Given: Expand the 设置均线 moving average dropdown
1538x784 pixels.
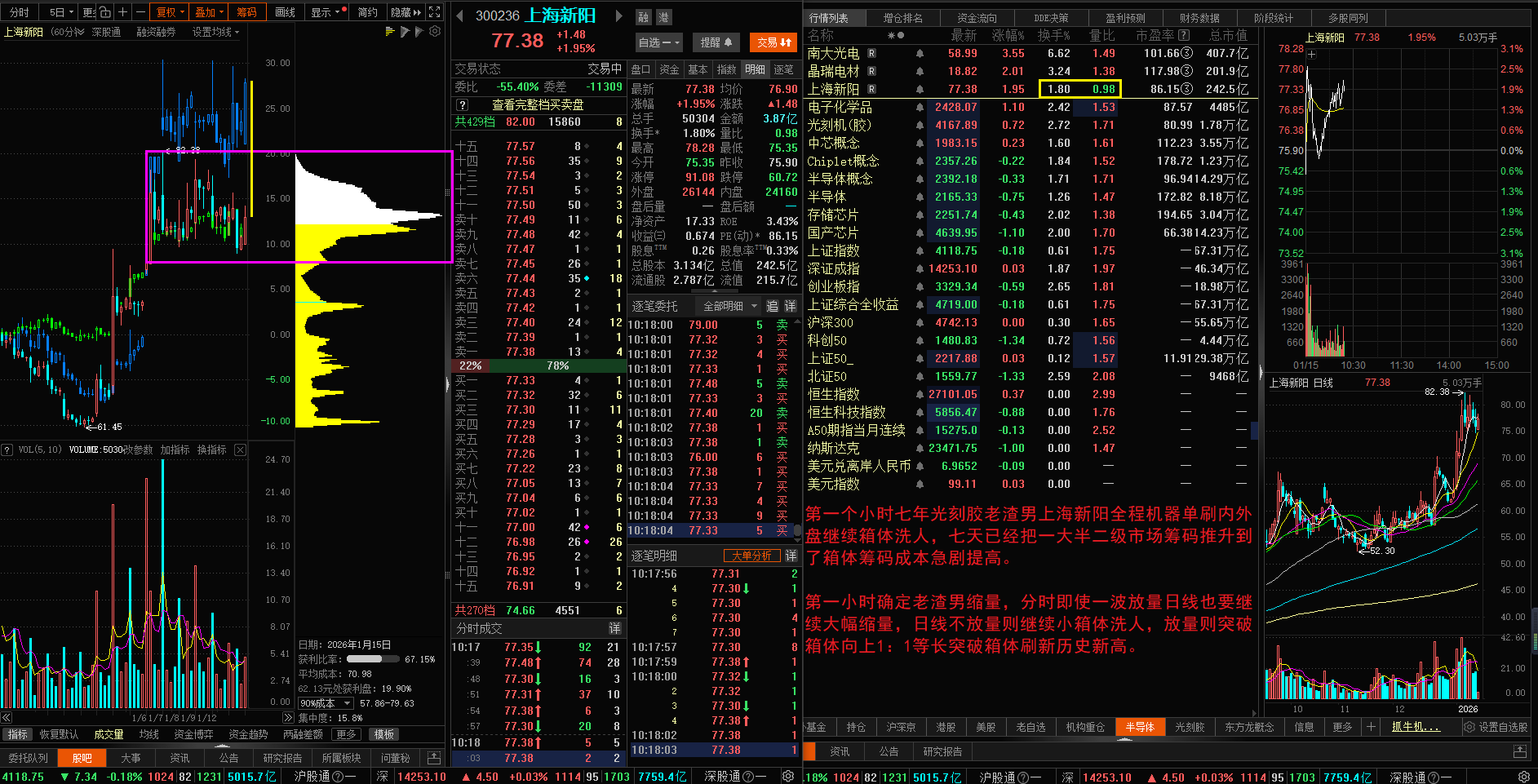Looking at the screenshot, I should click(x=215, y=32).
